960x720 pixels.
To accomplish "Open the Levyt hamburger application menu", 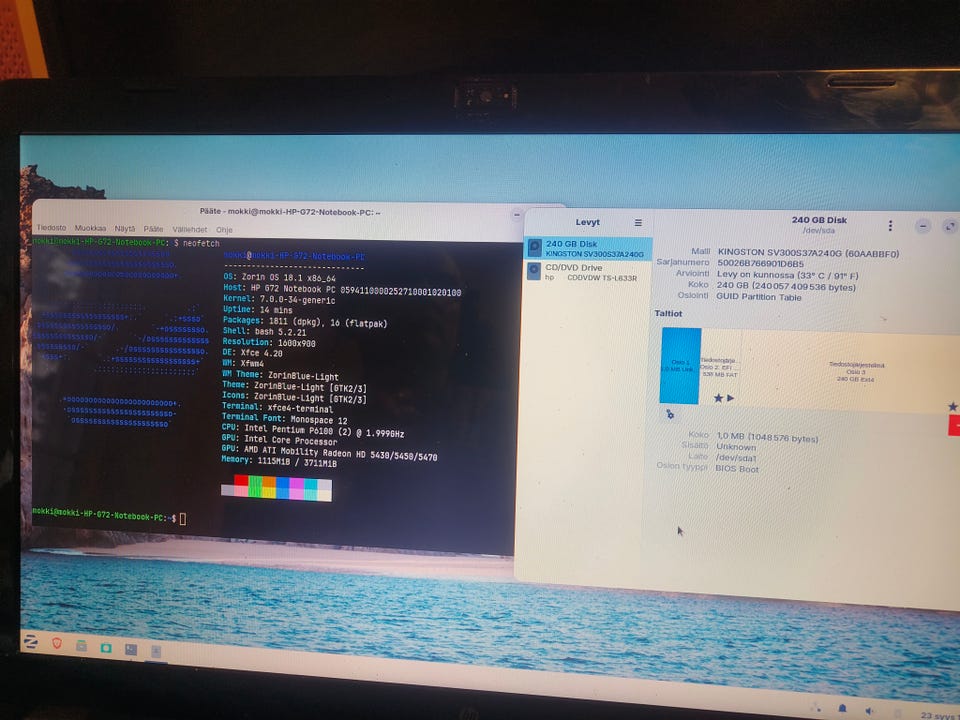I will click(638, 223).
